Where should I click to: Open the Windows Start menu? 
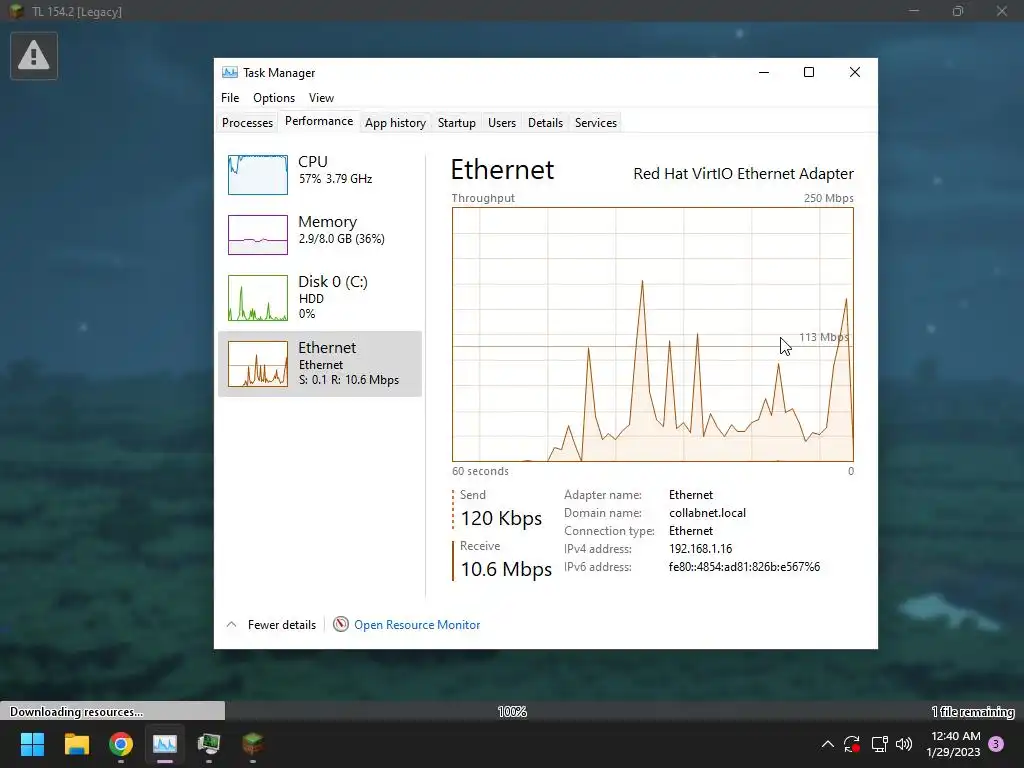pyautogui.click(x=32, y=744)
